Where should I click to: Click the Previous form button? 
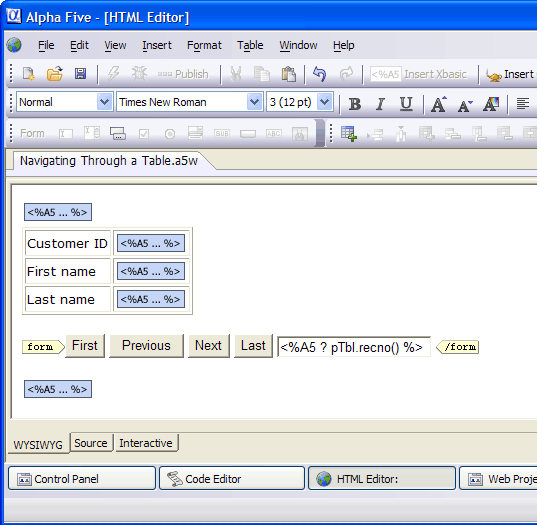tap(146, 346)
